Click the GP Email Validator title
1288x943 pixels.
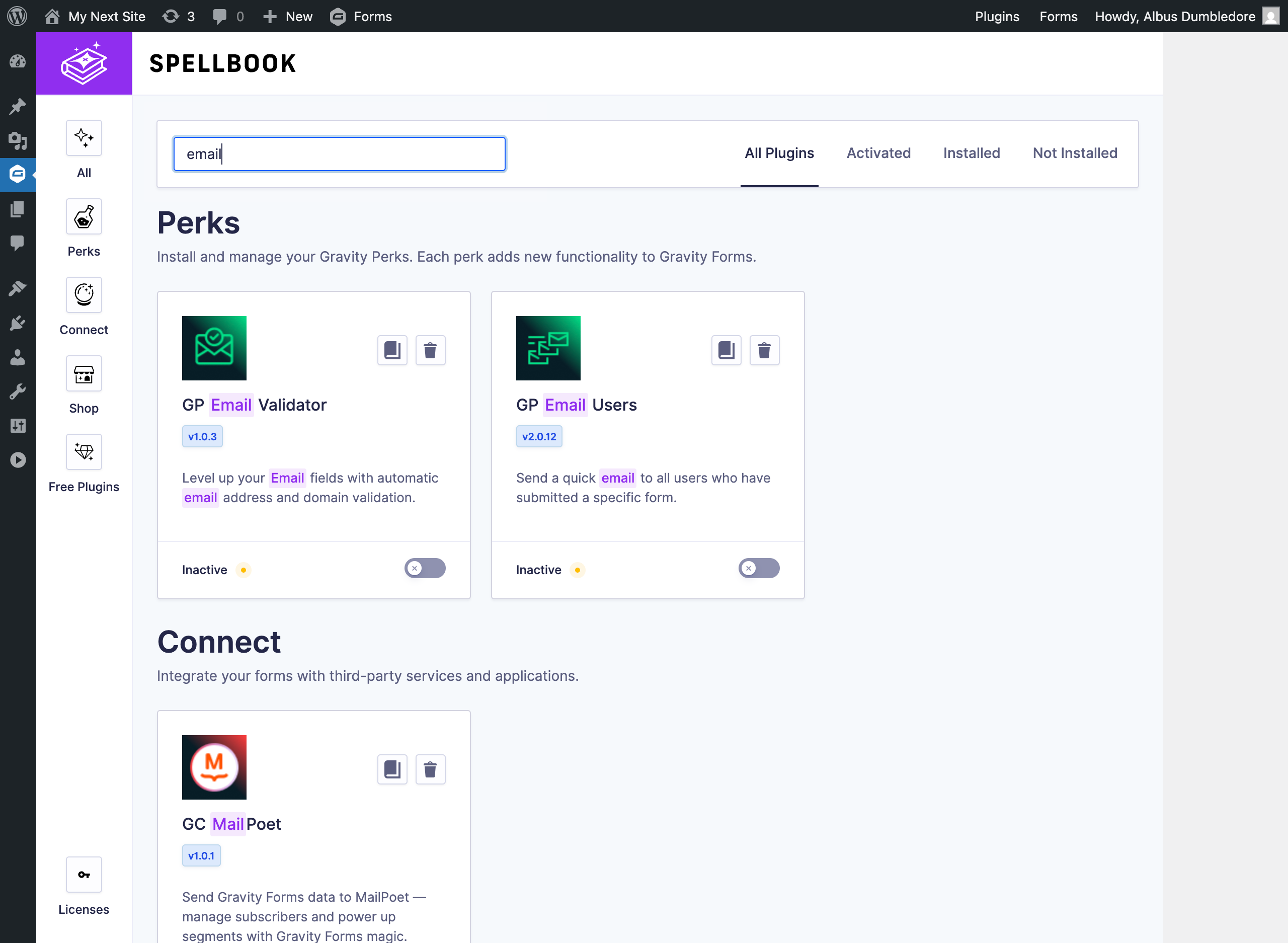click(255, 405)
